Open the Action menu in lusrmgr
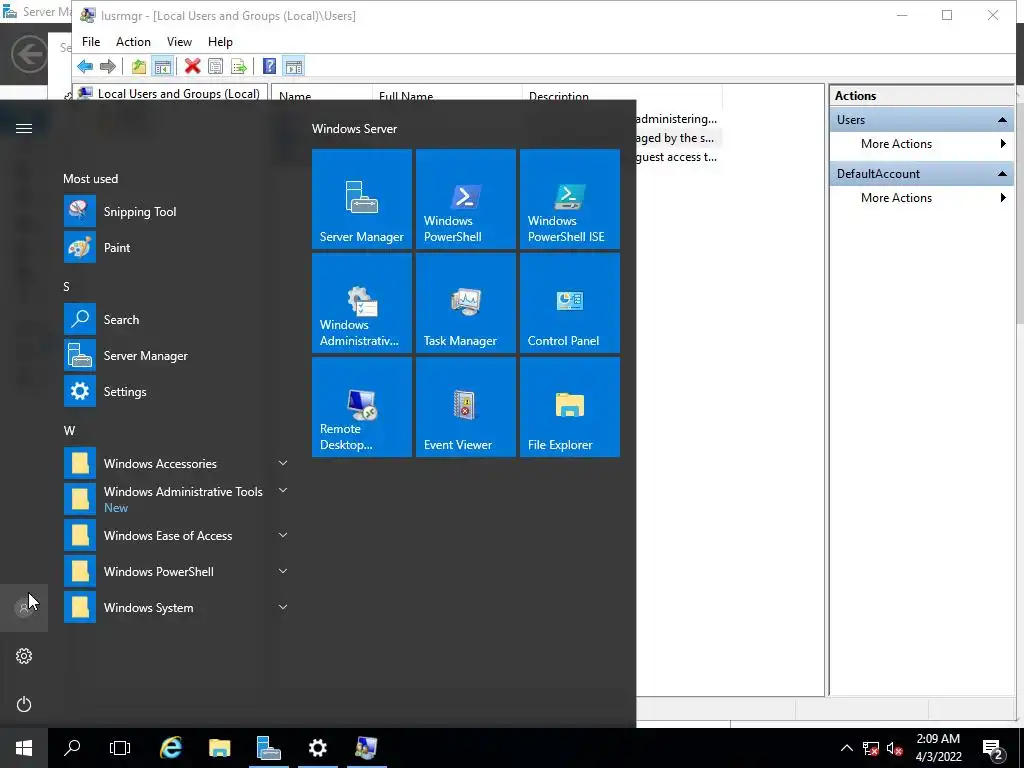This screenshot has height=768, width=1024. [x=133, y=42]
